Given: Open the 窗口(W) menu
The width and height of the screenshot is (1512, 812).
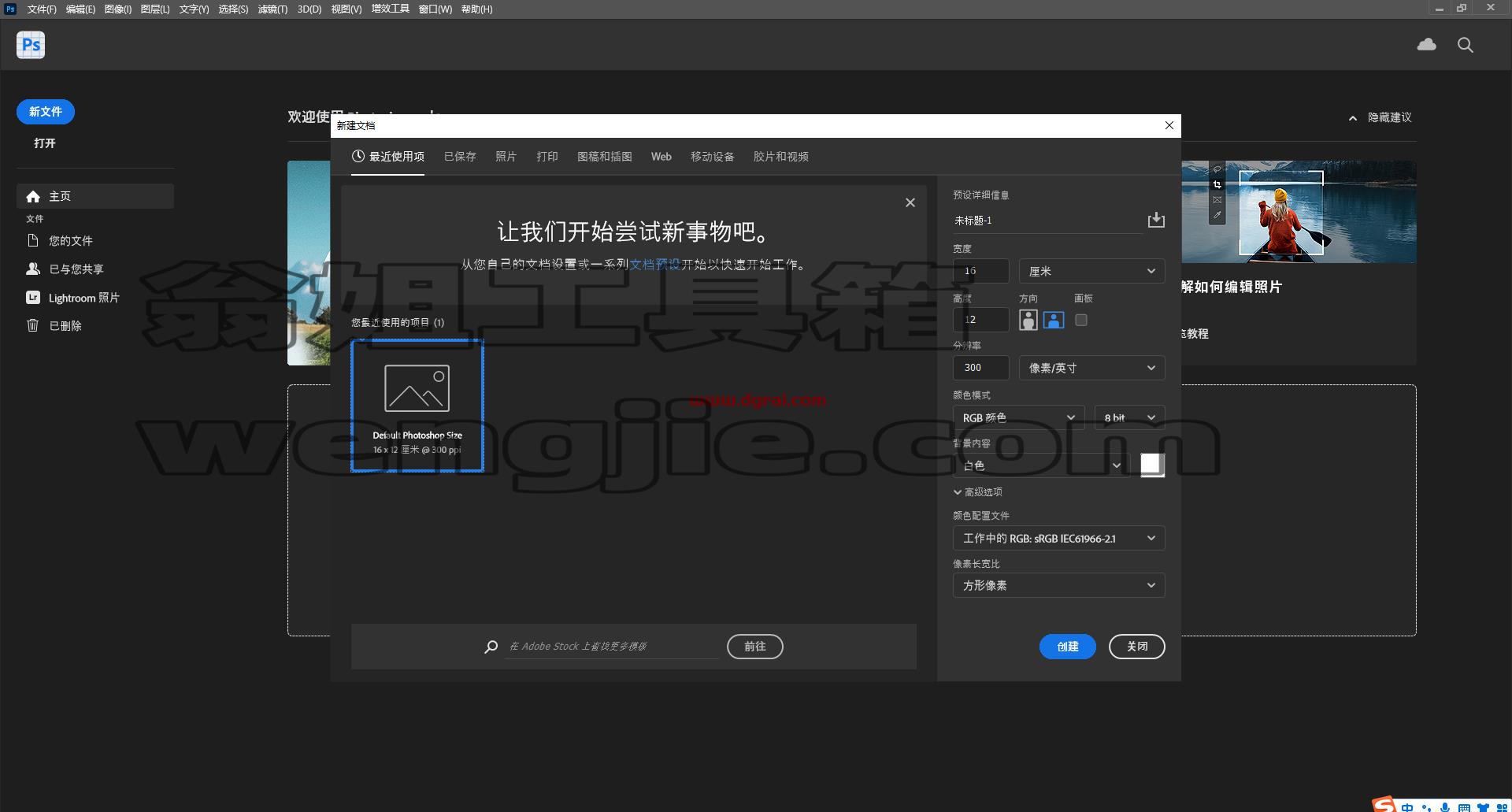Looking at the screenshot, I should (435, 9).
